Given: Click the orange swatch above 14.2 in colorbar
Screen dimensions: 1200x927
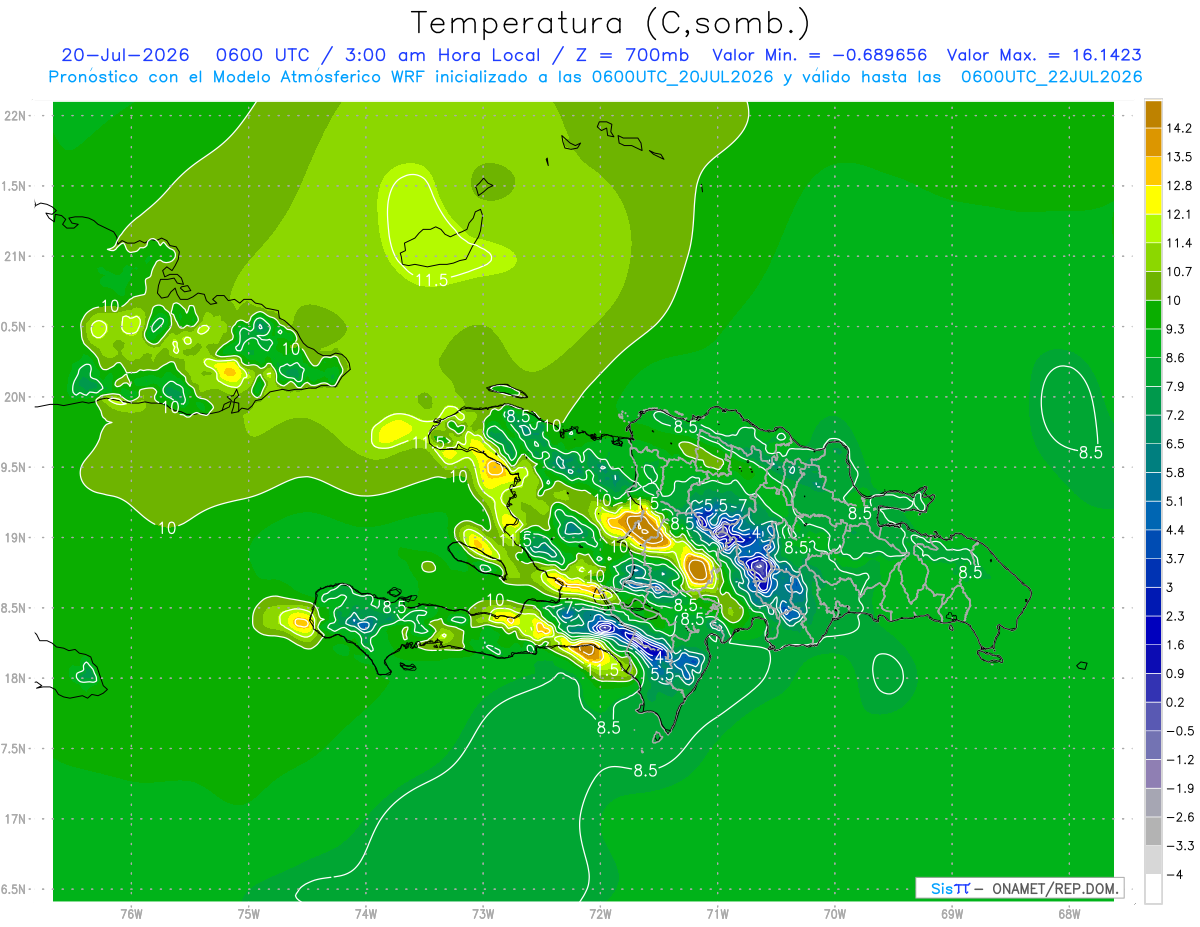Looking at the screenshot, I should pos(1153,114).
